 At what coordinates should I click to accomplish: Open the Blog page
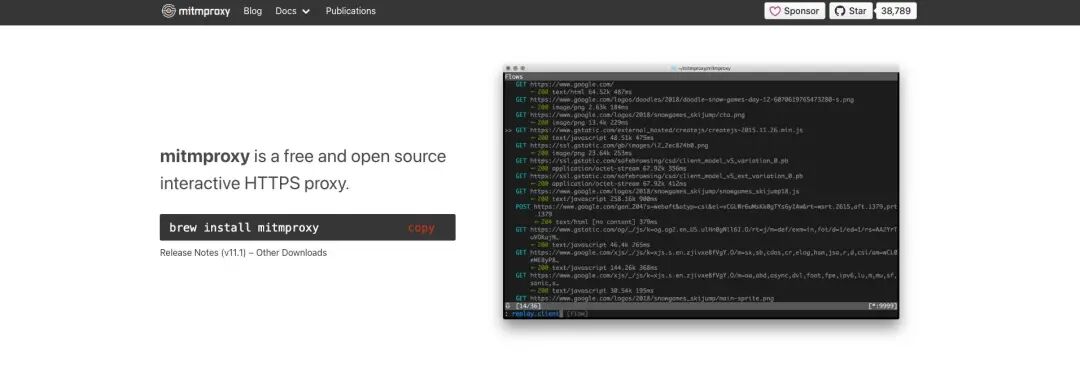click(x=253, y=11)
